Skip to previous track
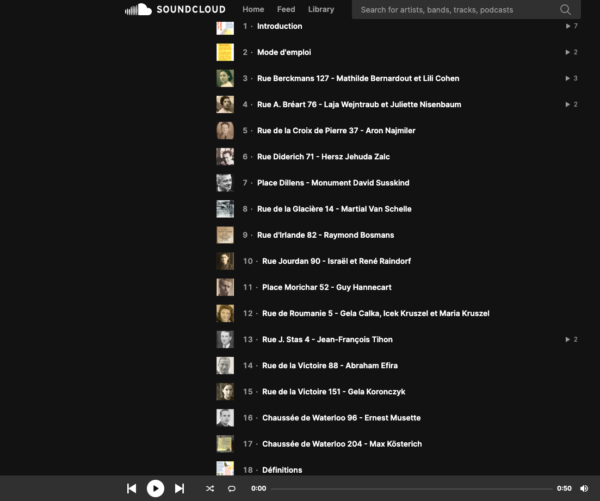This screenshot has height=501, width=600. (x=131, y=488)
